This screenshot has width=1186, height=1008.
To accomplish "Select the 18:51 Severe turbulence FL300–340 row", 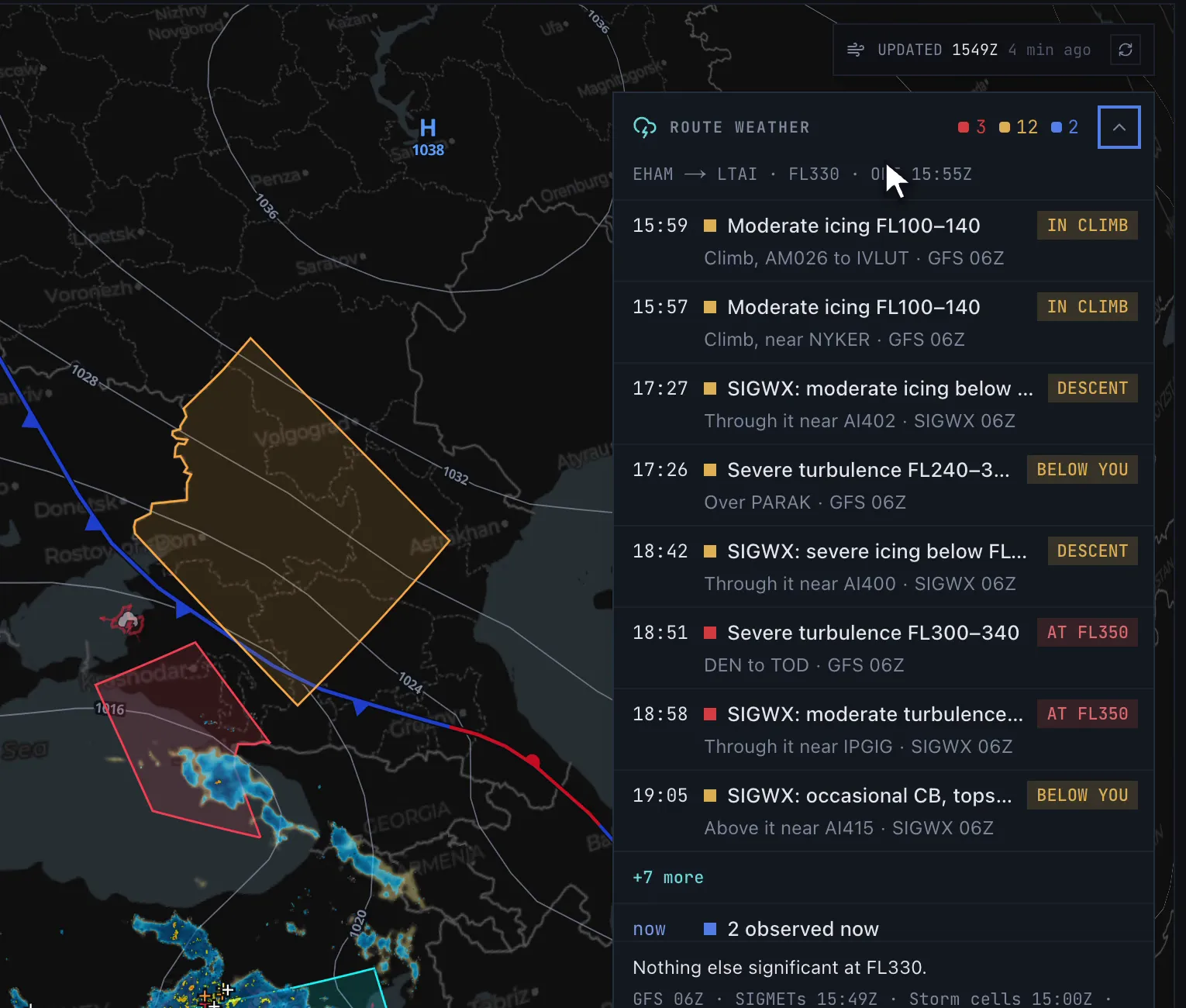I will click(884, 648).
